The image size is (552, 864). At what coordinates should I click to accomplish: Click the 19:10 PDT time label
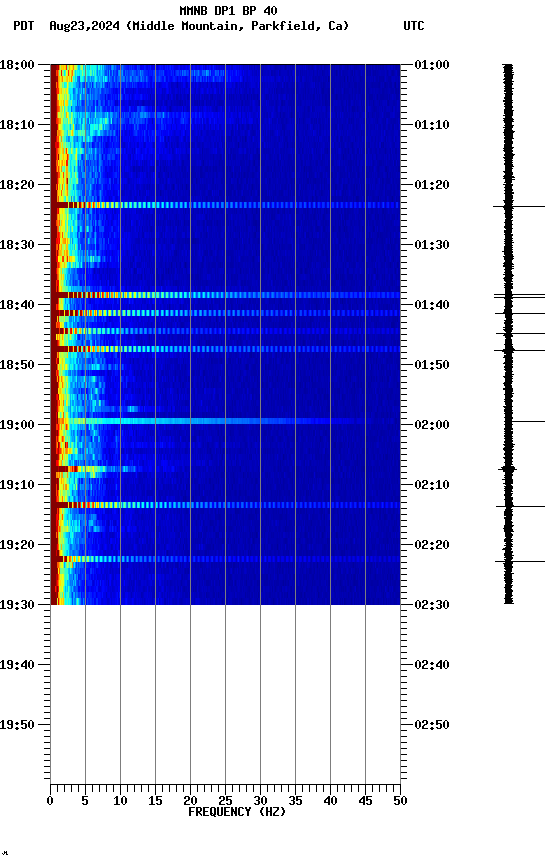pyautogui.click(x=17, y=485)
